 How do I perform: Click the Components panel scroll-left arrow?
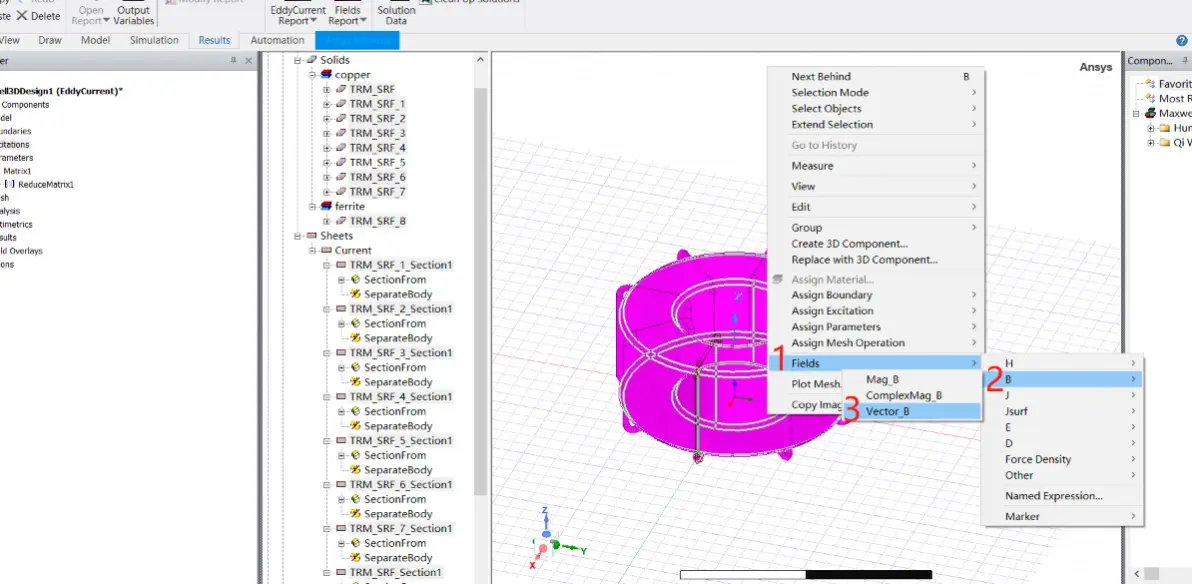click(x=1137, y=573)
